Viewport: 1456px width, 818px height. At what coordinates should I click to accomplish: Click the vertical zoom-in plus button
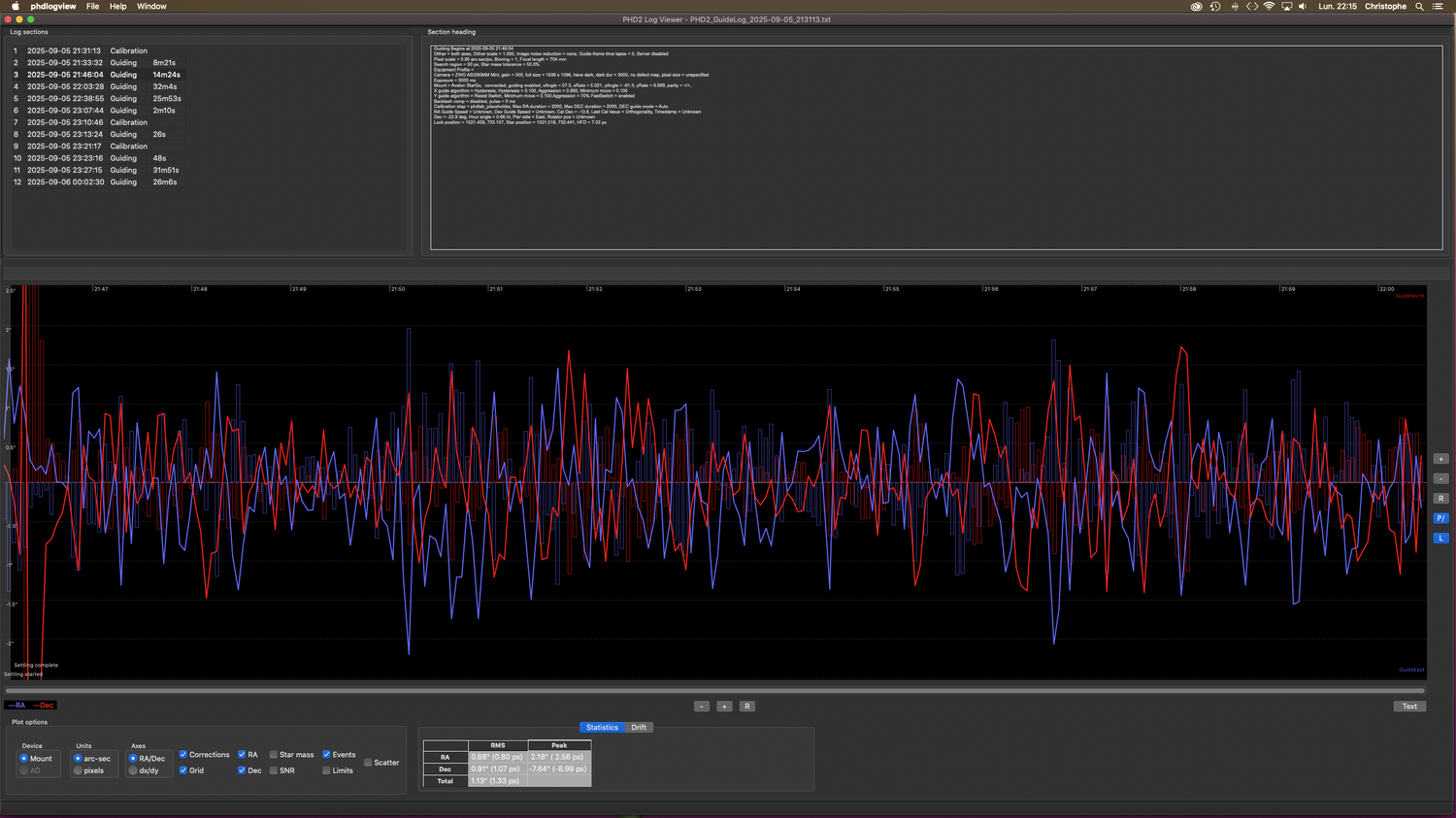tap(1440, 459)
